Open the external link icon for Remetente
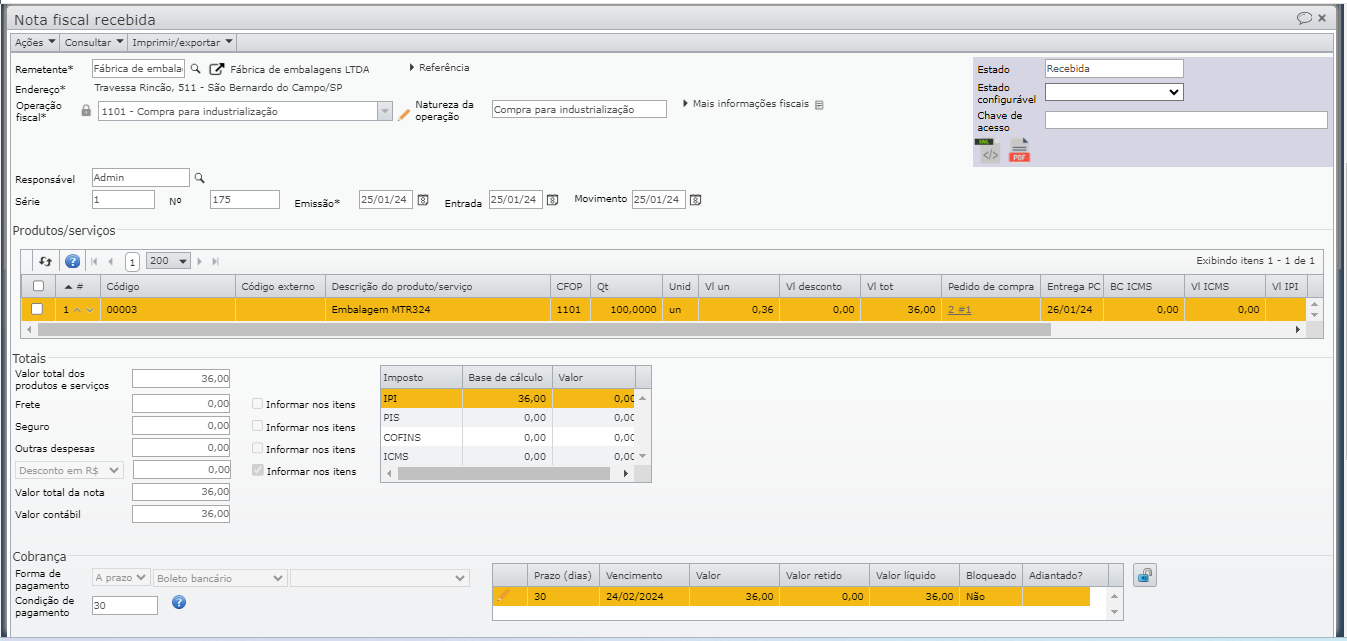Screen dimensions: 1347x641 pyautogui.click(x=215, y=69)
